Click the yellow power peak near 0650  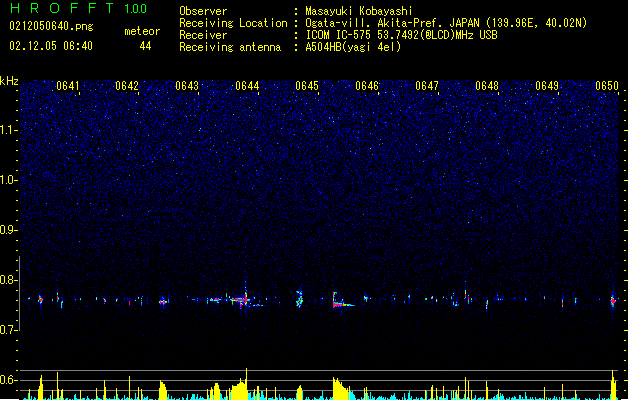pos(613,384)
